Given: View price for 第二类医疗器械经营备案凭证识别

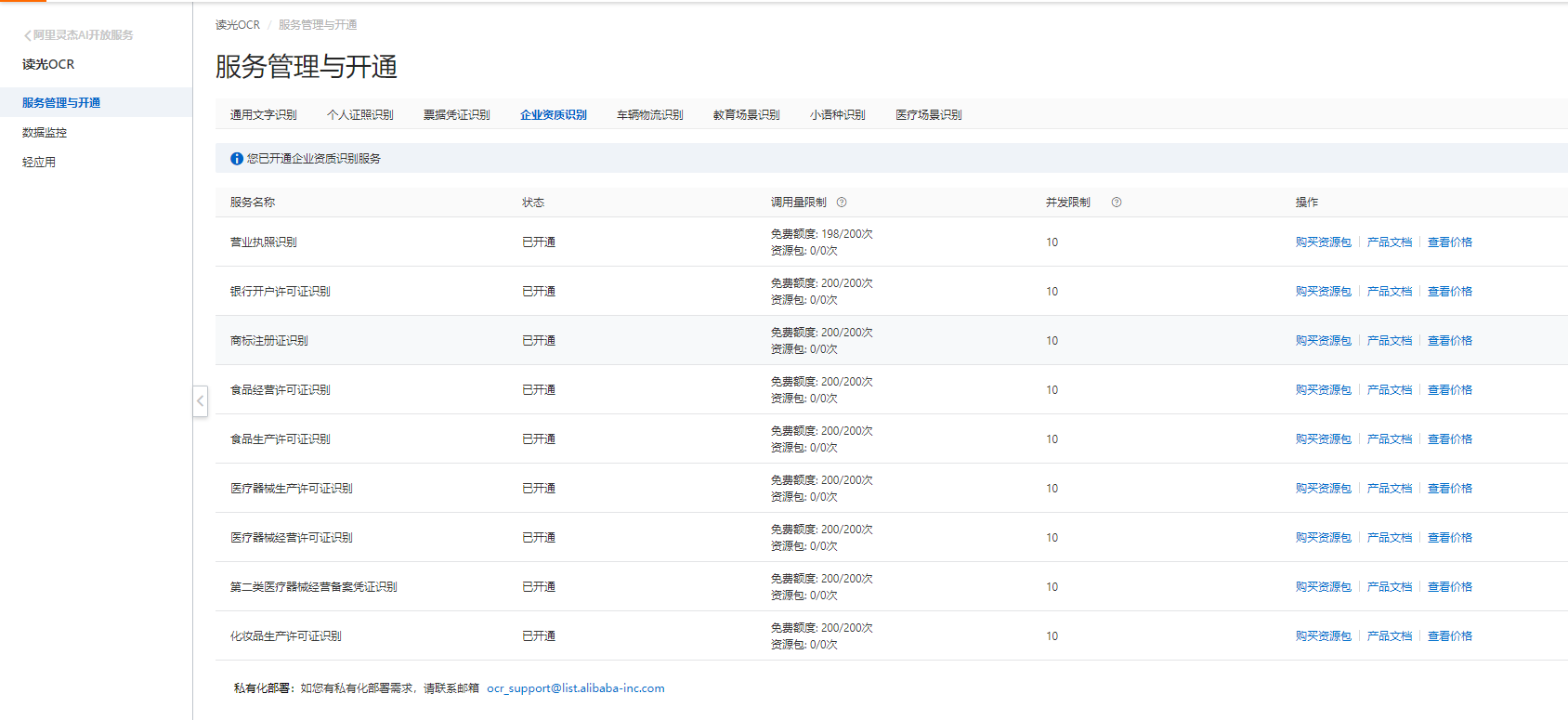Looking at the screenshot, I should [1450, 587].
